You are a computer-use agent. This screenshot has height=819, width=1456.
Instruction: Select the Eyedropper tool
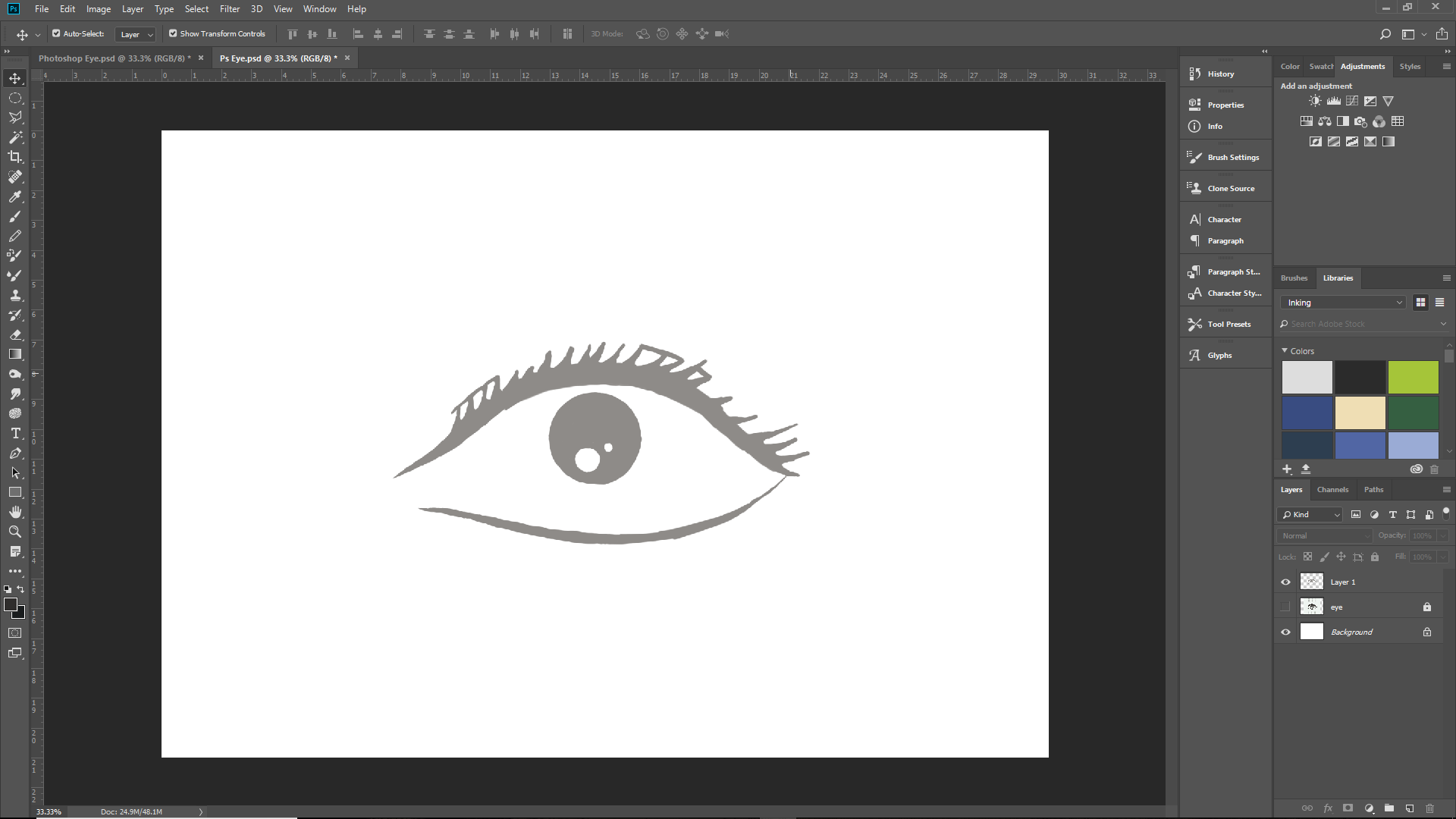coord(15,196)
